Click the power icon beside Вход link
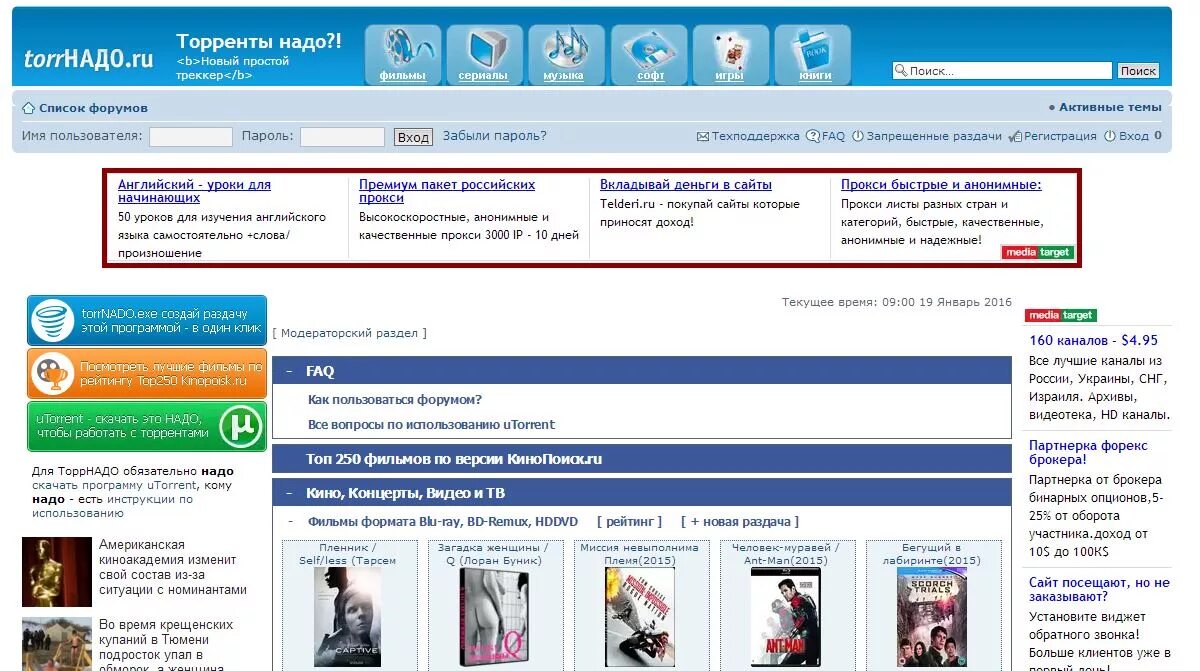1200x671 pixels. click(1110, 136)
